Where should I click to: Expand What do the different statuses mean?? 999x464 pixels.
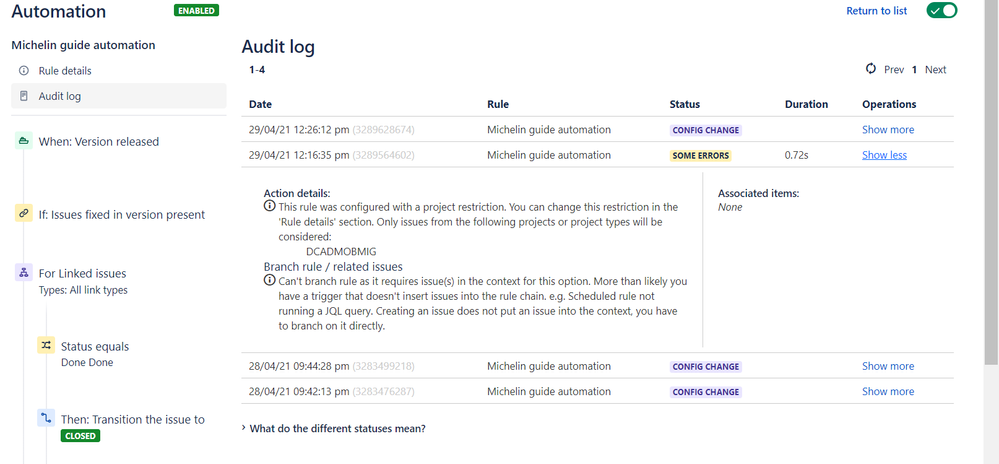click(x=333, y=428)
